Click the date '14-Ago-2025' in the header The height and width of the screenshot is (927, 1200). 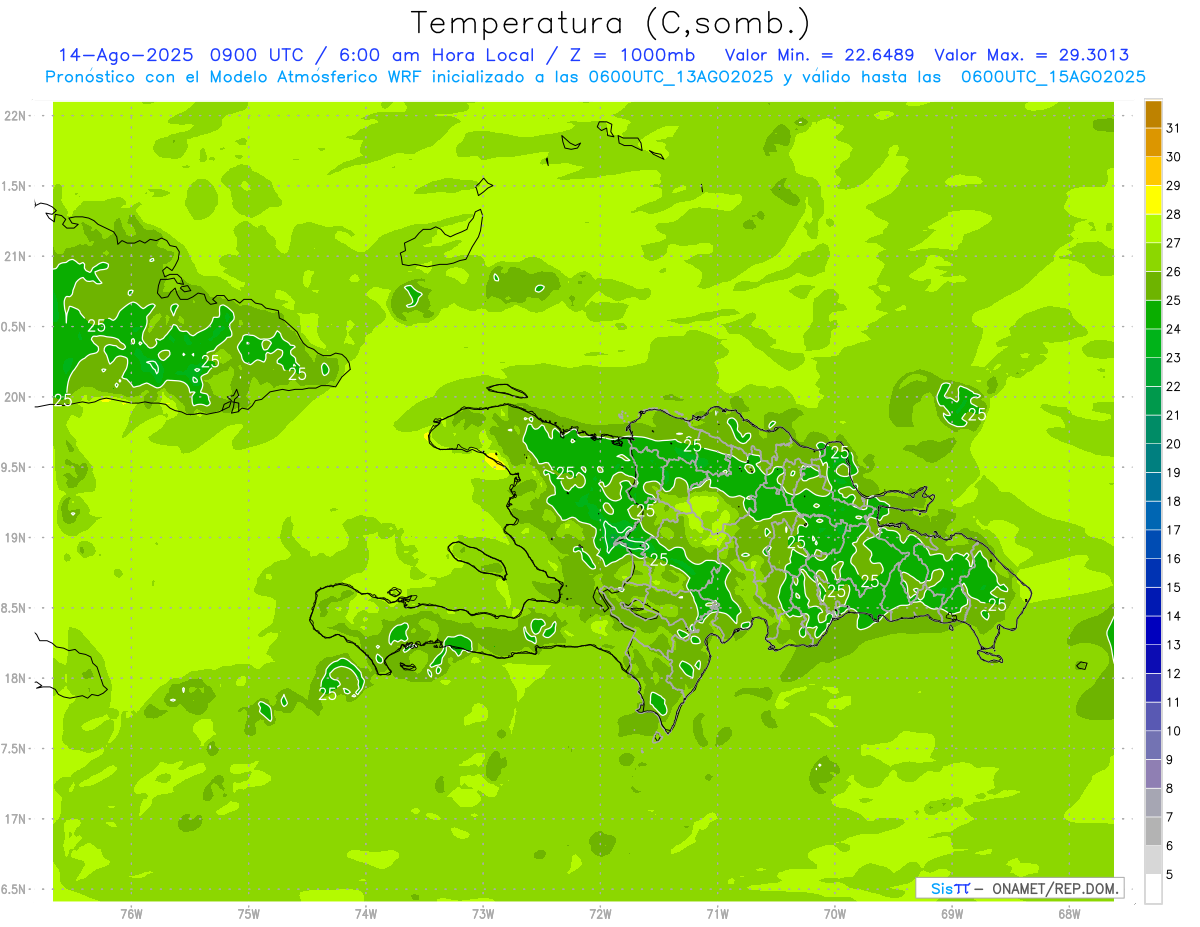click(x=125, y=55)
